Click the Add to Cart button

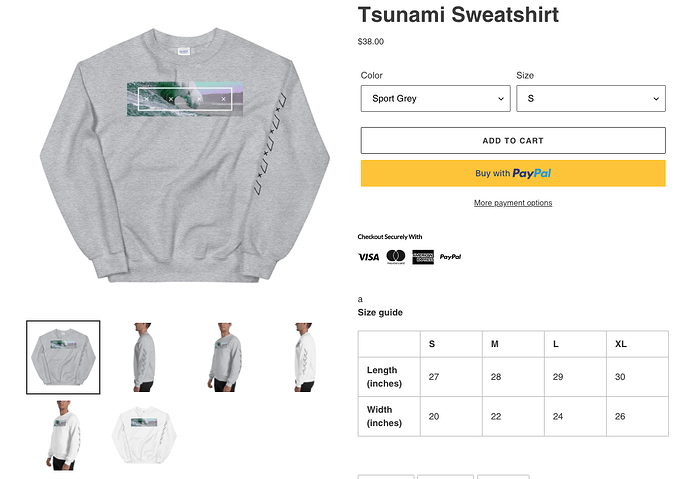[513, 141]
